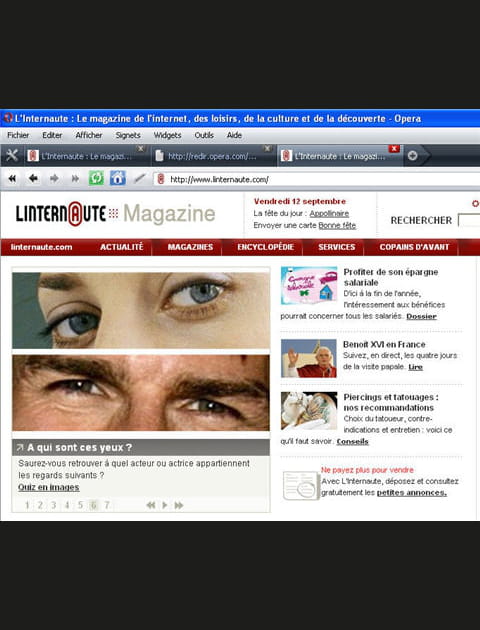
Task: Open home page via house icon
Action: (x=118, y=178)
